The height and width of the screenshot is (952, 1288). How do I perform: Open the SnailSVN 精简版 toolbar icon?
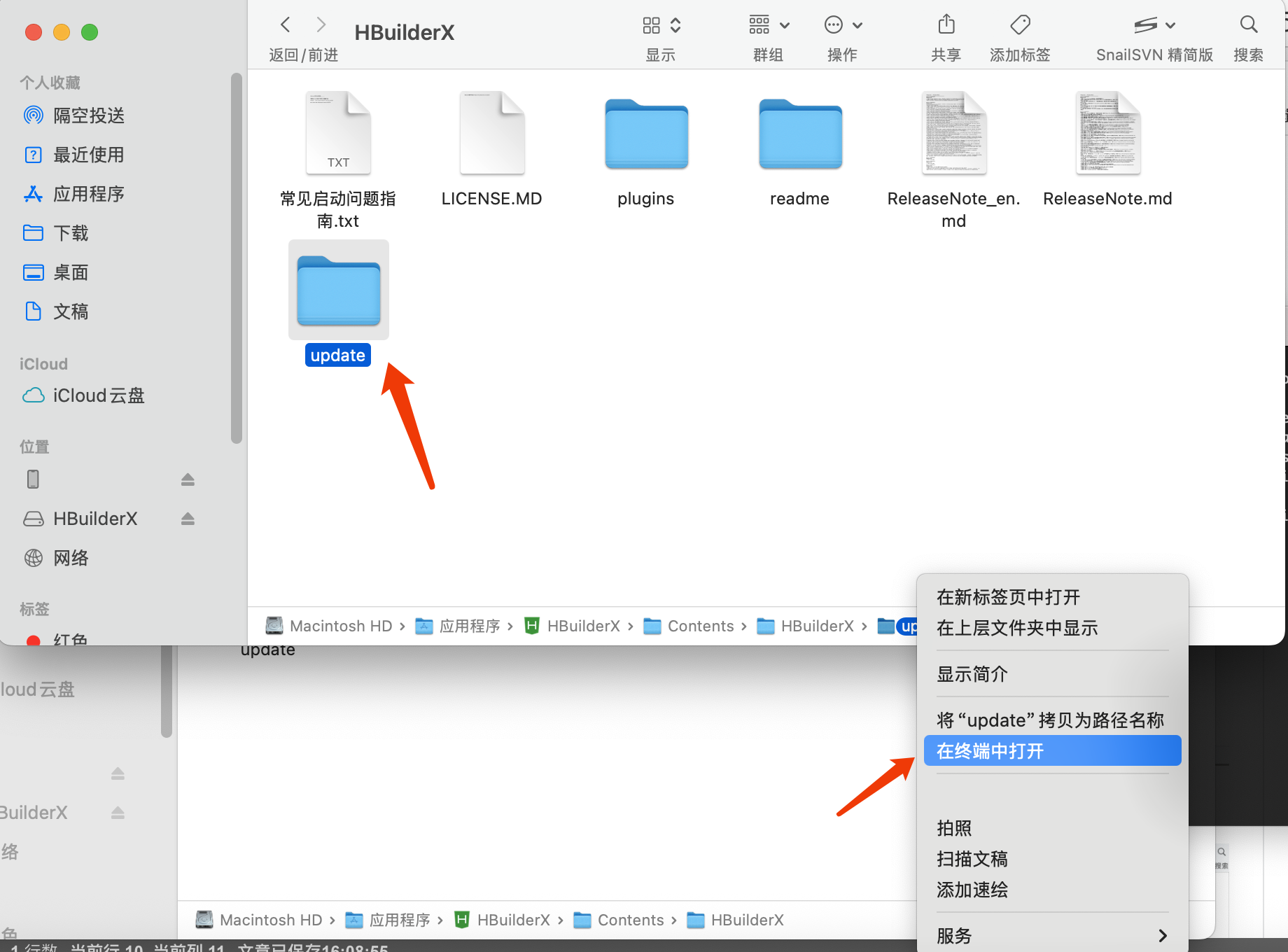[1146, 24]
